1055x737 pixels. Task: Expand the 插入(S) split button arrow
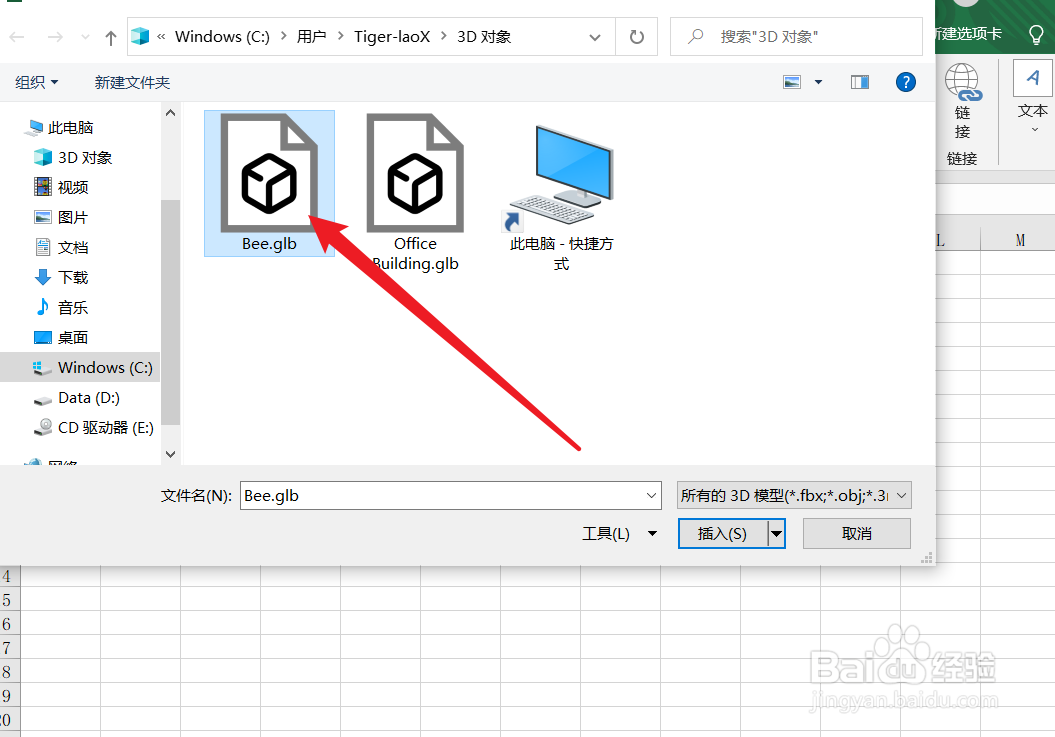[777, 533]
